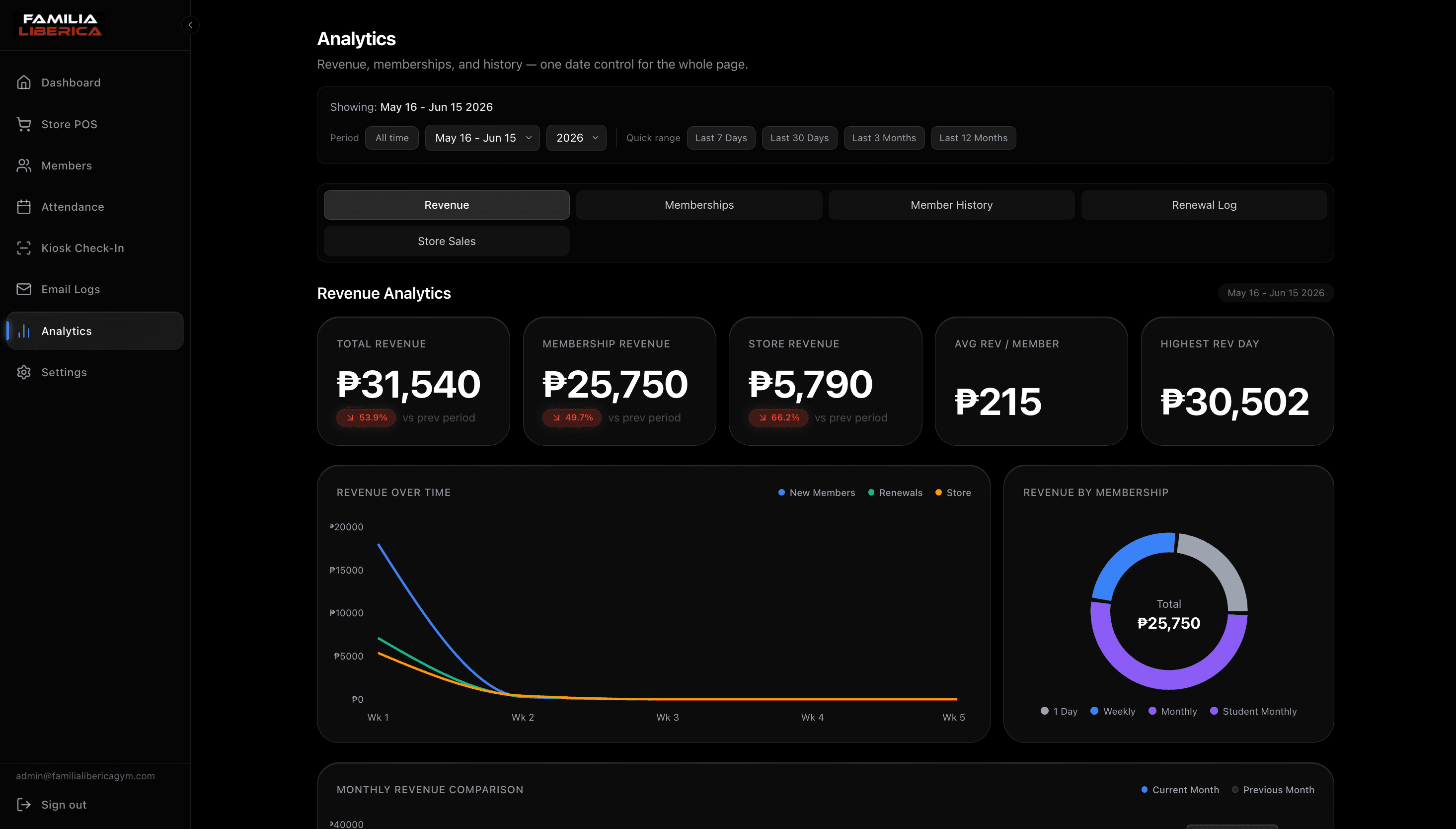Collapse the sidebar with the chevron button
The image size is (1456, 829).
click(191, 25)
